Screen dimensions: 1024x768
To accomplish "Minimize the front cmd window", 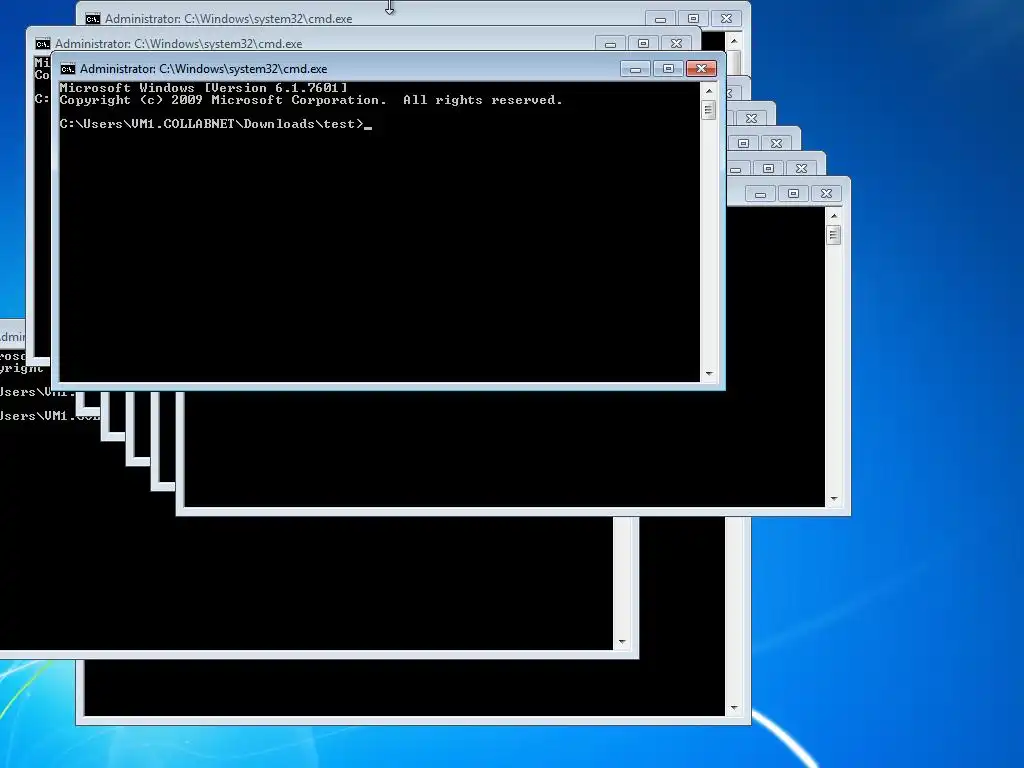I will pos(635,69).
